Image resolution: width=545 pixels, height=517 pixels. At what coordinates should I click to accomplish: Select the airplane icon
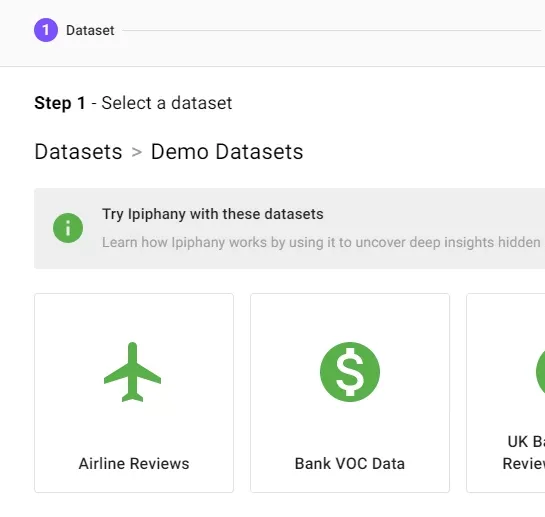tap(132, 372)
